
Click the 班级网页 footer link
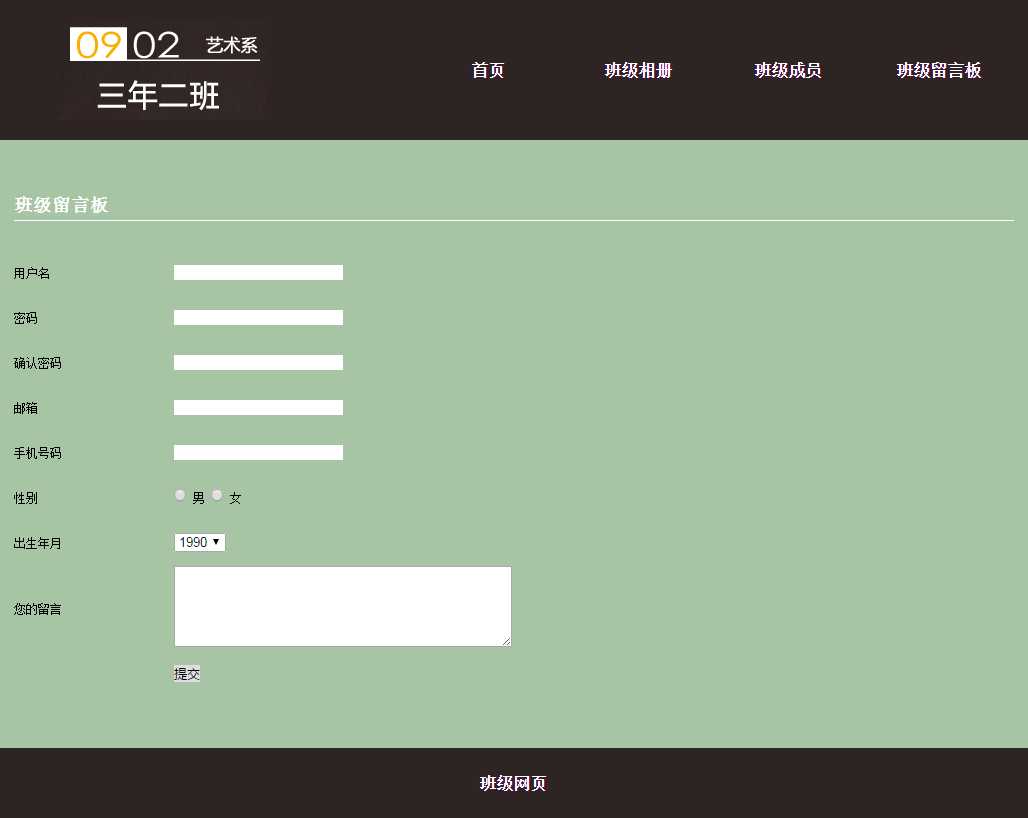pyautogui.click(x=513, y=783)
